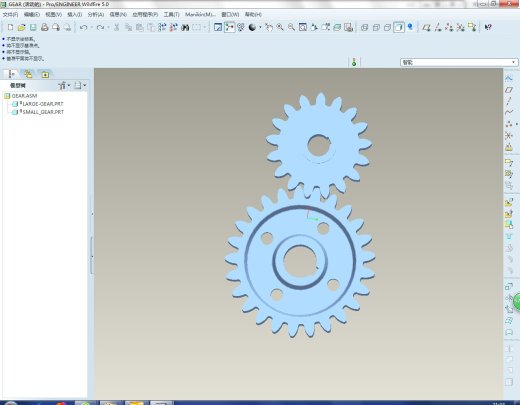This screenshot has height=405, width=520.
Task: Open the layers icon in toolbar
Action: tap(337, 27)
